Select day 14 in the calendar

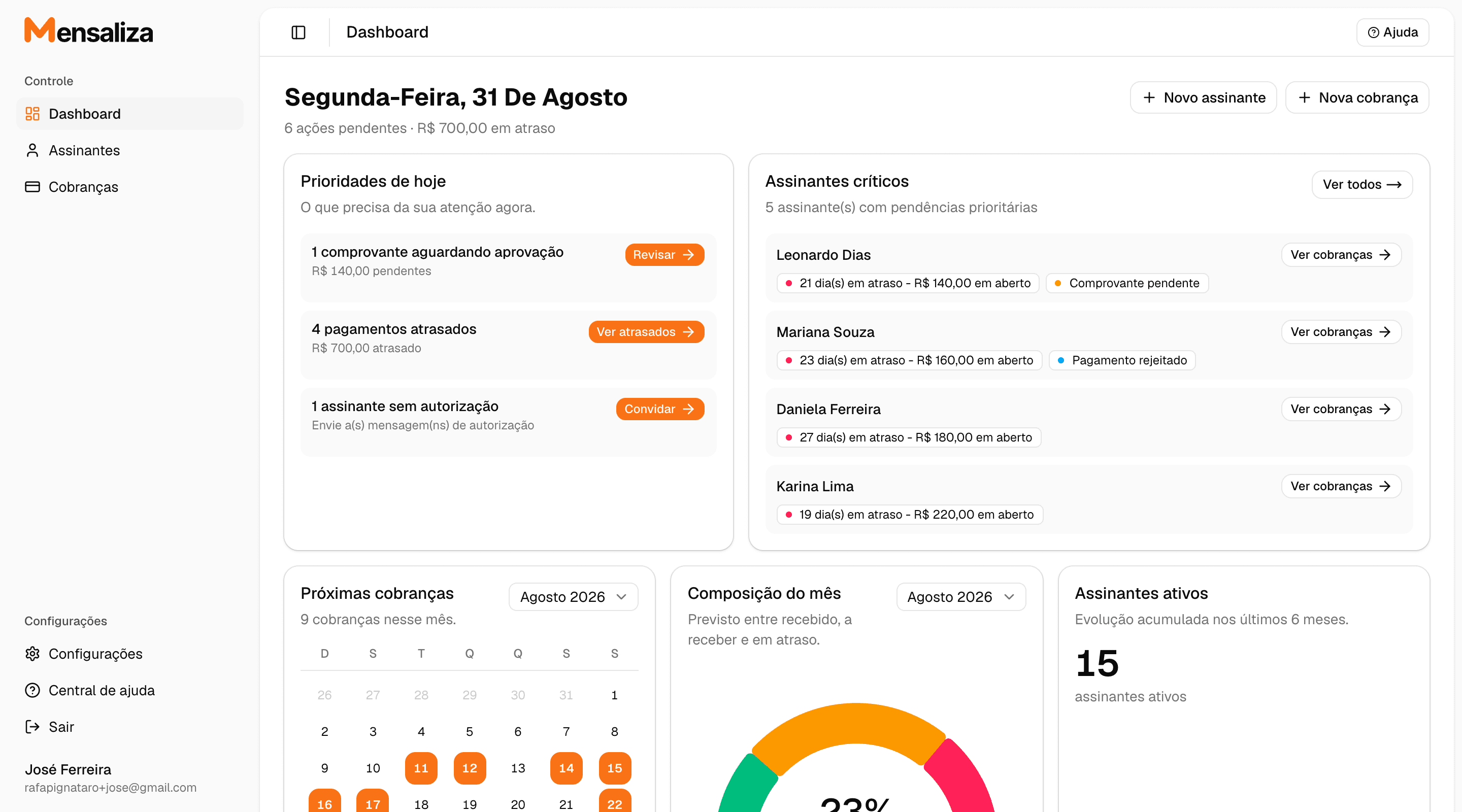coord(566,768)
